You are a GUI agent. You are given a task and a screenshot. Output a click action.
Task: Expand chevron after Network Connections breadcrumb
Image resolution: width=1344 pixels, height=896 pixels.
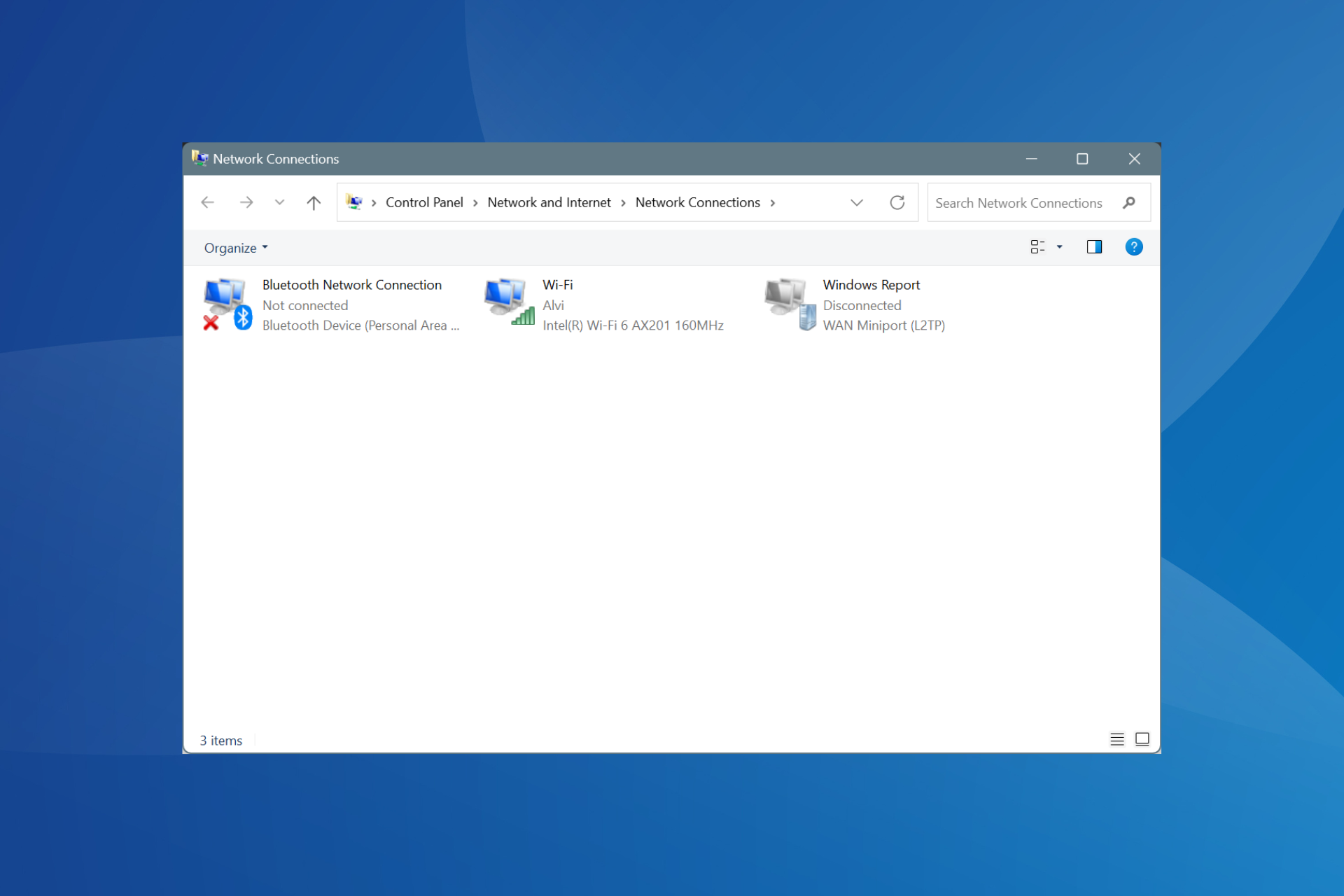pos(773,203)
